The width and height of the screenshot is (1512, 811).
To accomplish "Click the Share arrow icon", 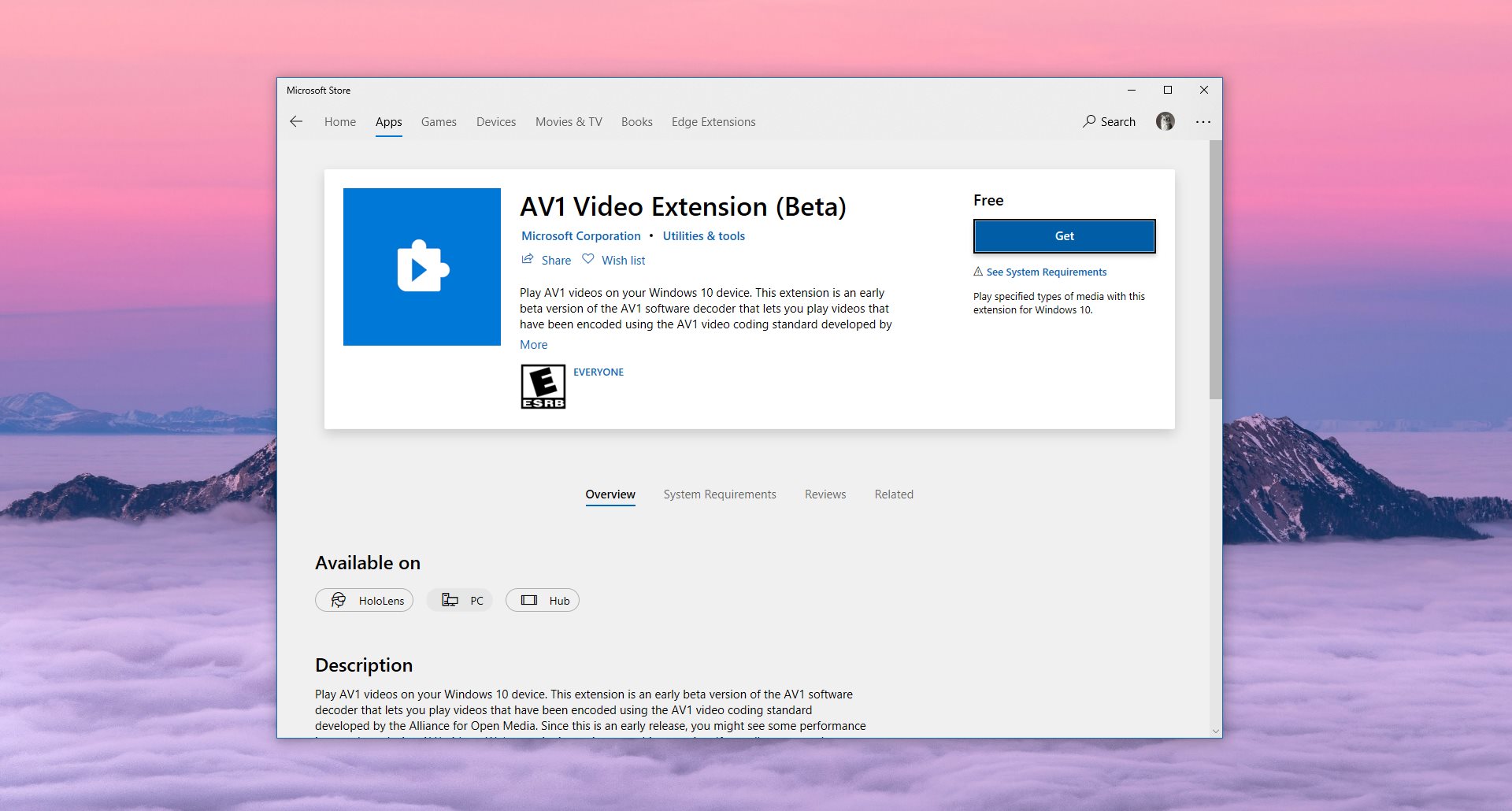I will (x=528, y=259).
